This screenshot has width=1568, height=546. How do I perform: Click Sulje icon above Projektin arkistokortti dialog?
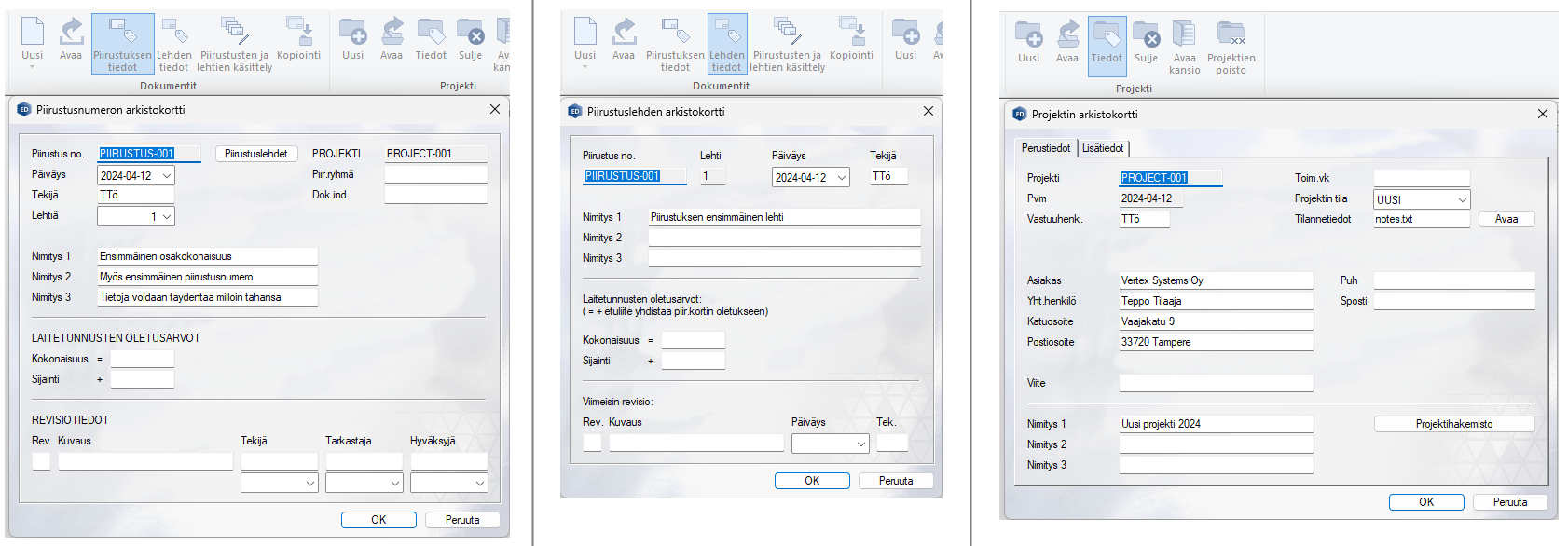pos(1147,42)
